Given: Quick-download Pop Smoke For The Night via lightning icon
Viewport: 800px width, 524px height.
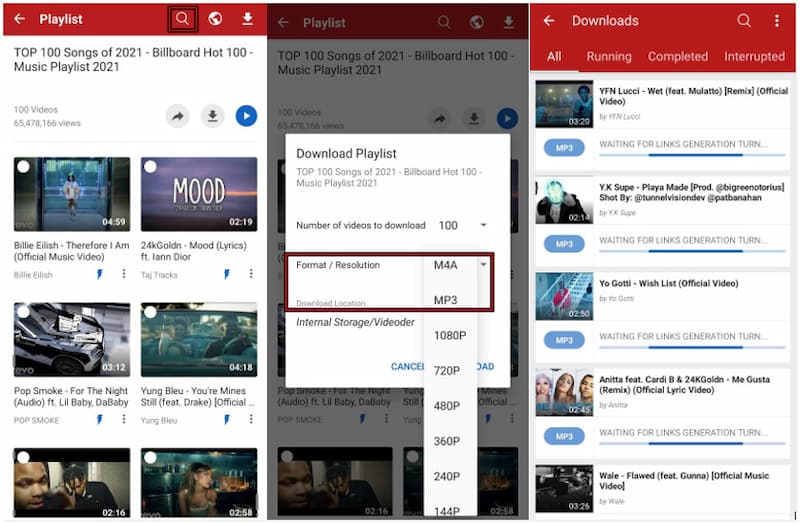Looking at the screenshot, I should click(x=99, y=419).
